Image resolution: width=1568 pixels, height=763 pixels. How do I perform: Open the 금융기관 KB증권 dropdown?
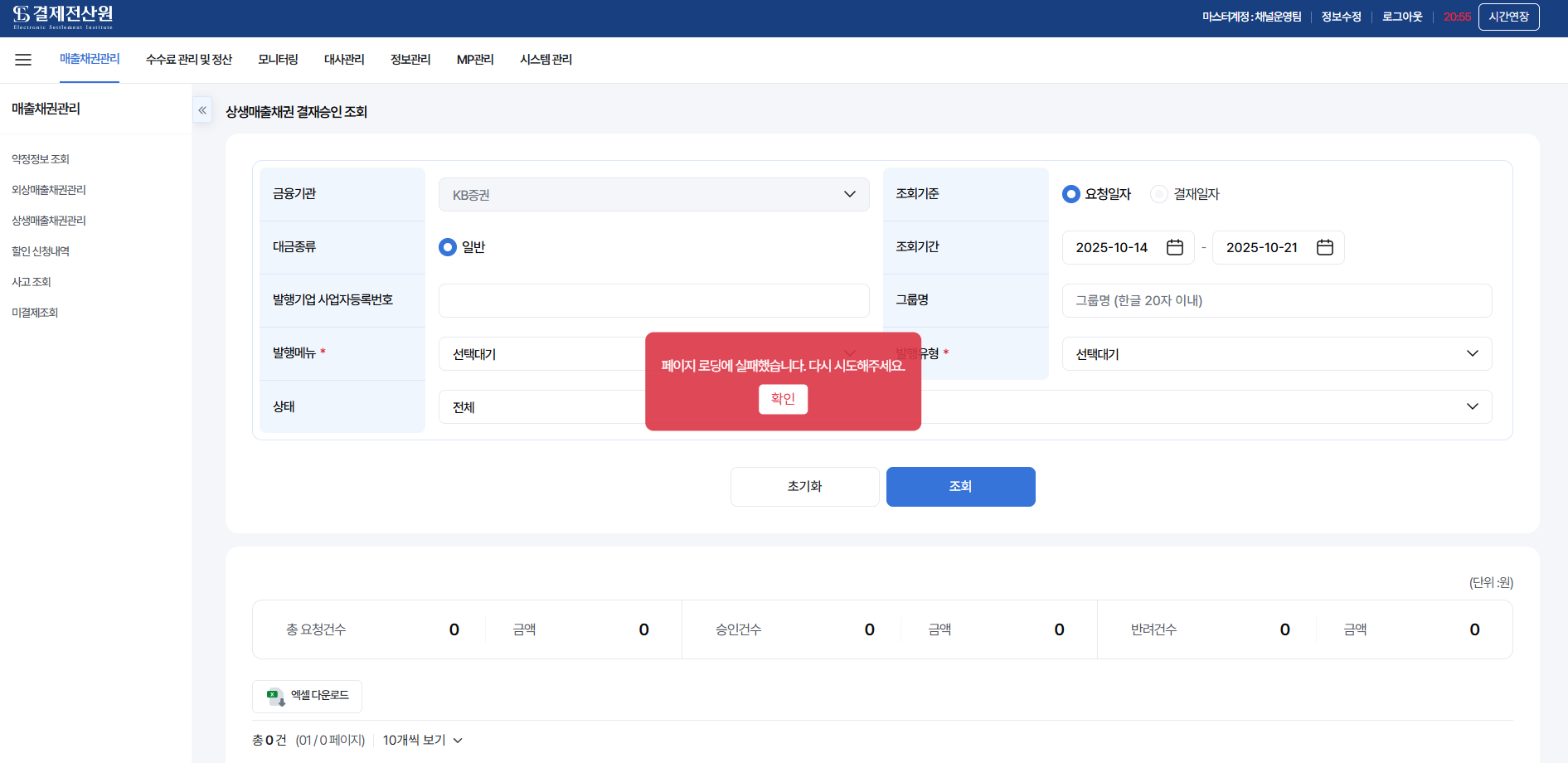653,194
